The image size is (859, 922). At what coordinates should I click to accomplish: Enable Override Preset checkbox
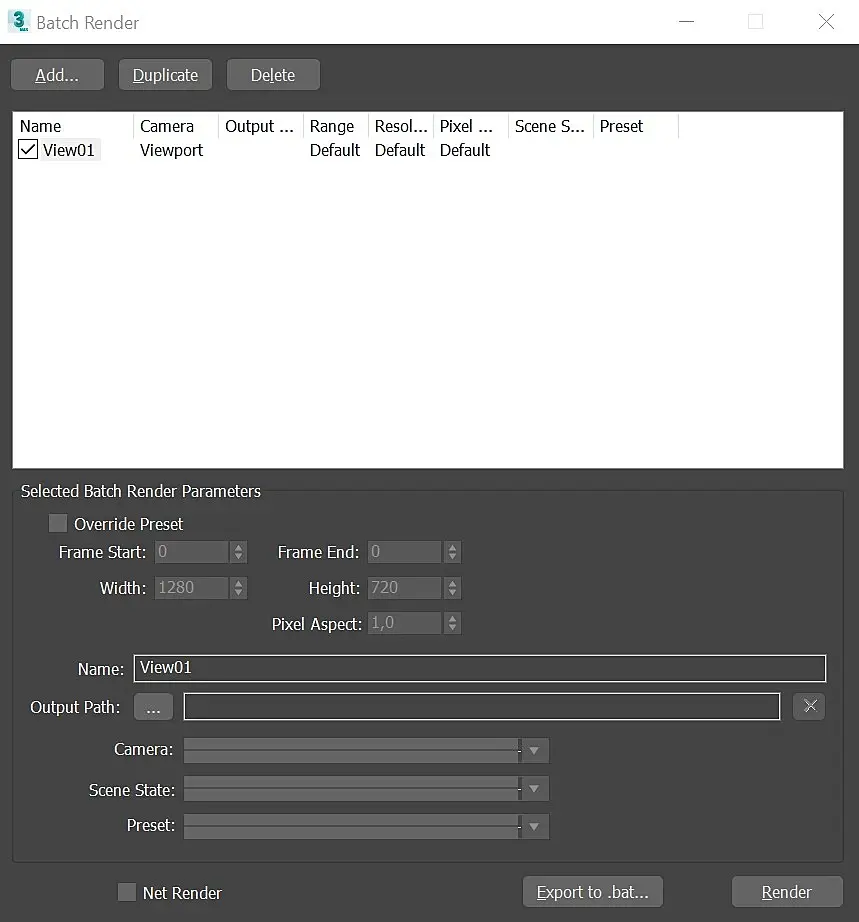(58, 523)
